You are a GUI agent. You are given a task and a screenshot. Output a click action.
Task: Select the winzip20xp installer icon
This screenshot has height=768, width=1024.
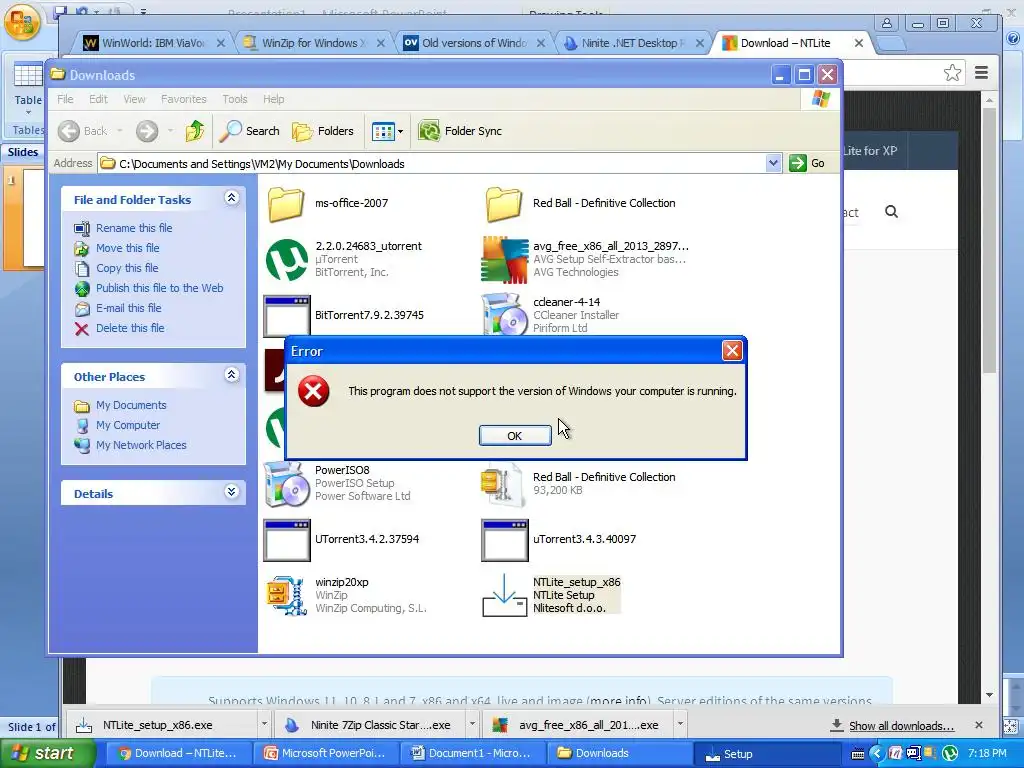(287, 595)
